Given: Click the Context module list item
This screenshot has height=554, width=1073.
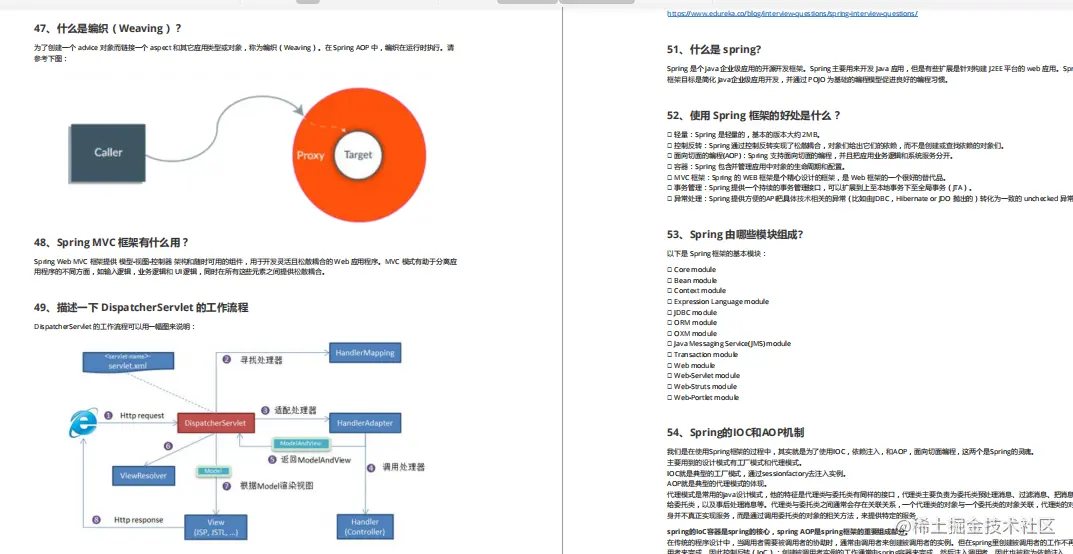Looking at the screenshot, I should click(696, 291).
